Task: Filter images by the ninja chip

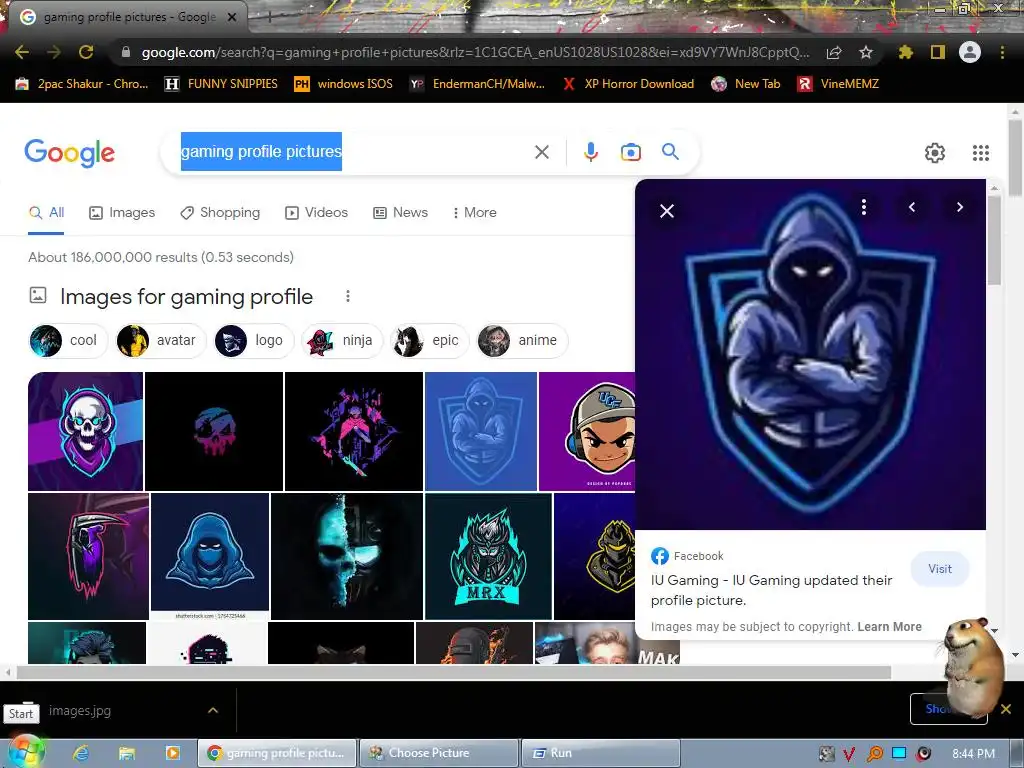Action: coord(342,340)
